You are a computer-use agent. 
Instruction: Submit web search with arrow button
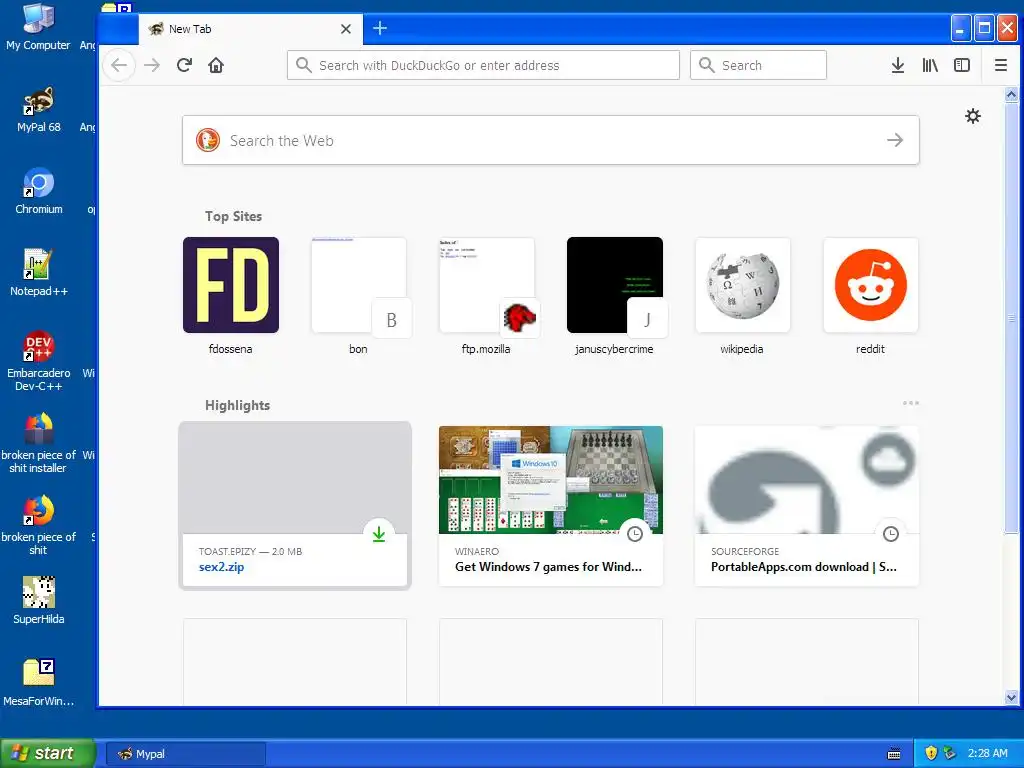click(895, 140)
